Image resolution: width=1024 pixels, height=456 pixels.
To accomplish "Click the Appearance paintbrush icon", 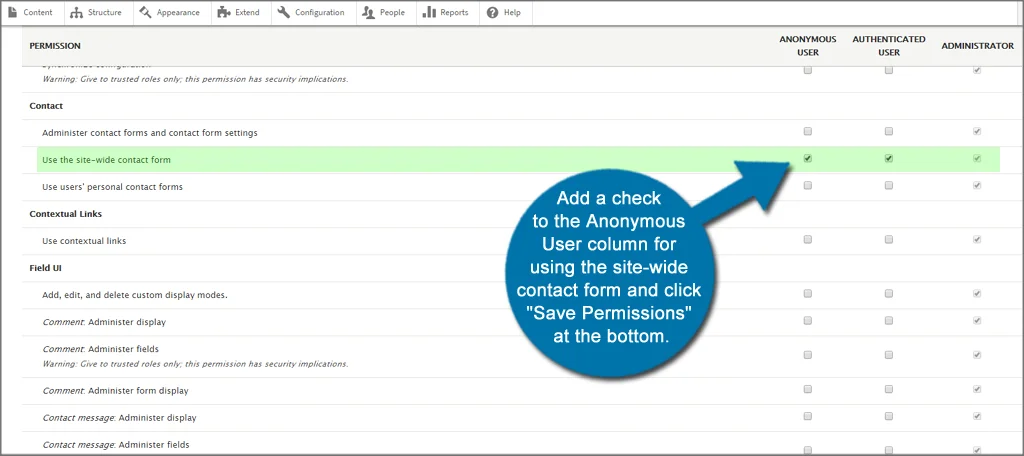I will pyautogui.click(x=145, y=12).
